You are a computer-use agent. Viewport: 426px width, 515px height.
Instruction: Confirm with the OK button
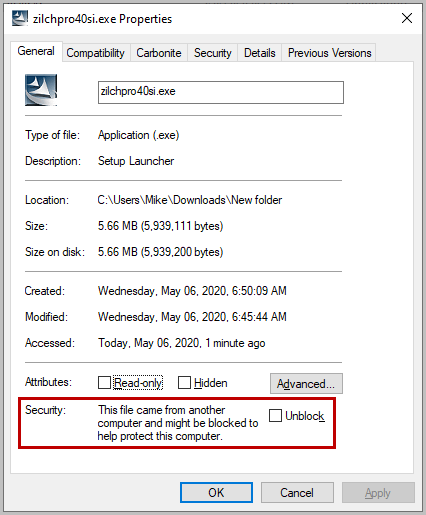(216, 493)
